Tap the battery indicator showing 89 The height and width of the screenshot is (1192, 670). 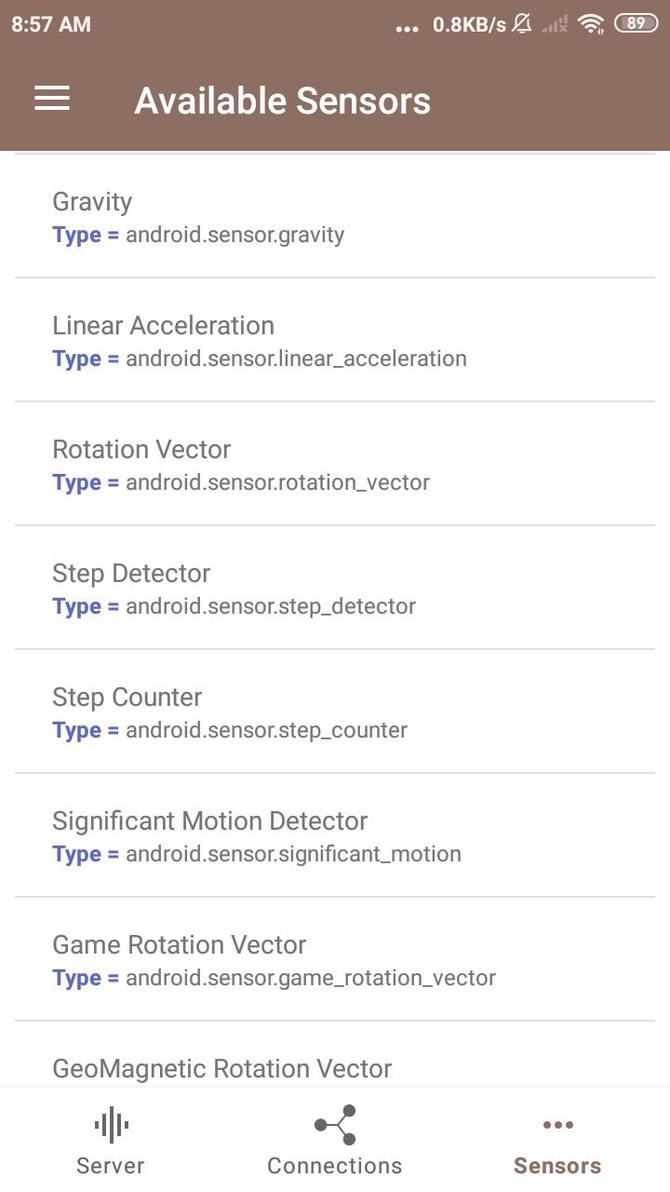636,24
